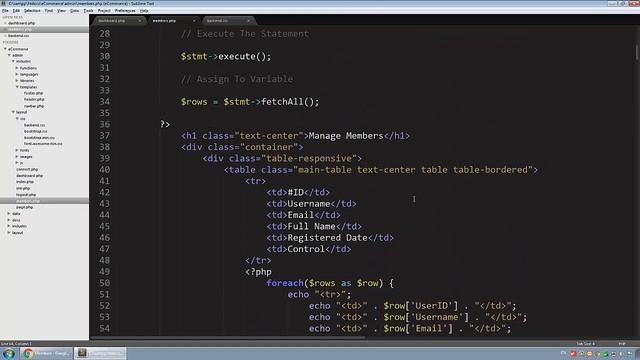Viewport: 640px width, 360px height.
Task: Collapse the templates folder
Action: point(17,87)
